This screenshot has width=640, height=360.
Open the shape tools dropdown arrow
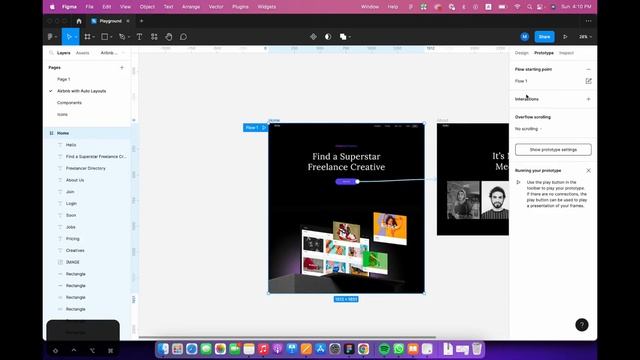click(111, 37)
